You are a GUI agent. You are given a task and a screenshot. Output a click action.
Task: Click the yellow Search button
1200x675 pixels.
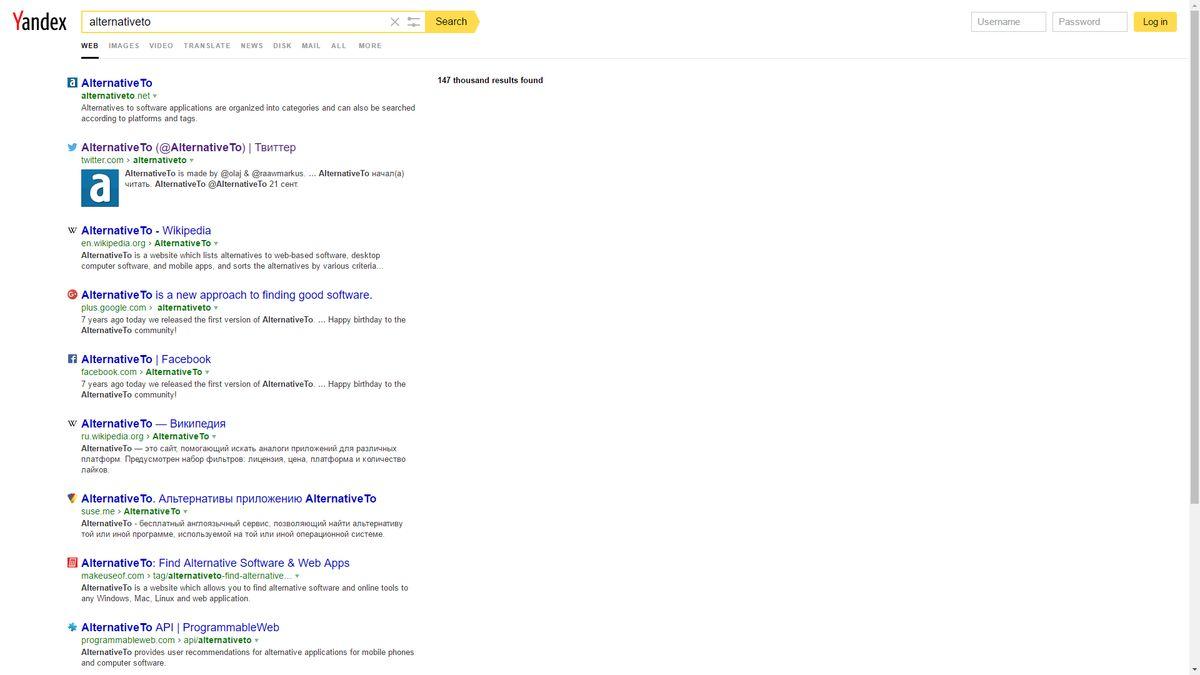[x=451, y=22]
